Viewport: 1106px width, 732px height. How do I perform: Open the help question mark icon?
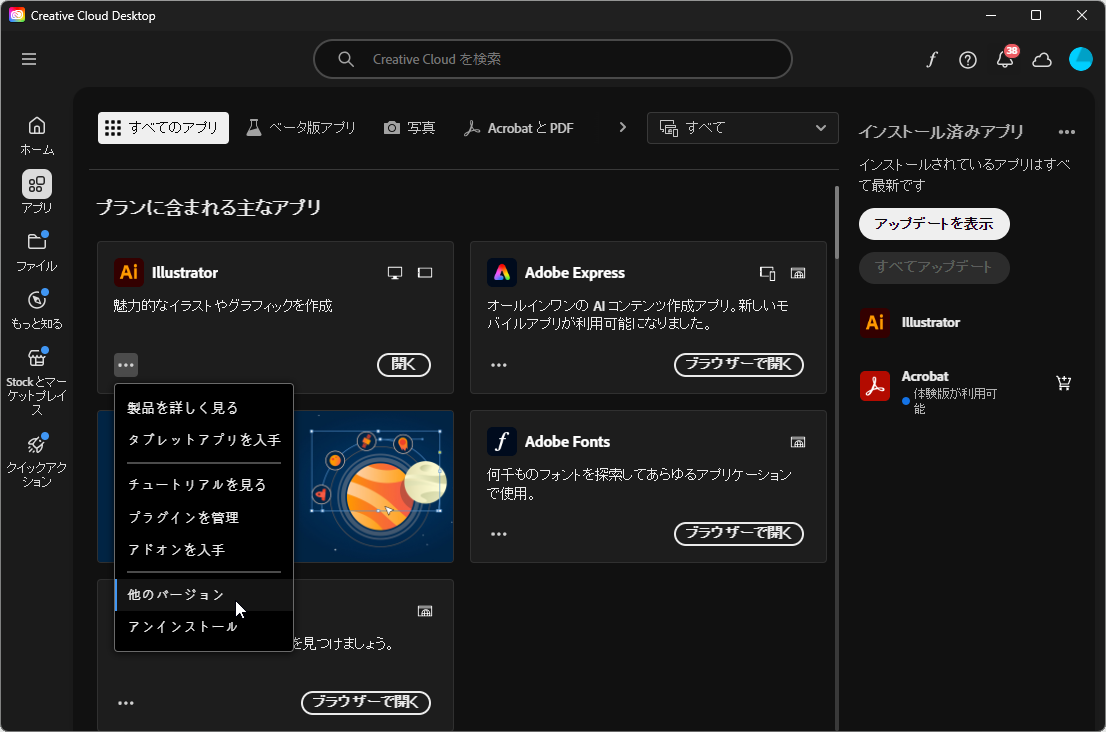pyautogui.click(x=967, y=60)
